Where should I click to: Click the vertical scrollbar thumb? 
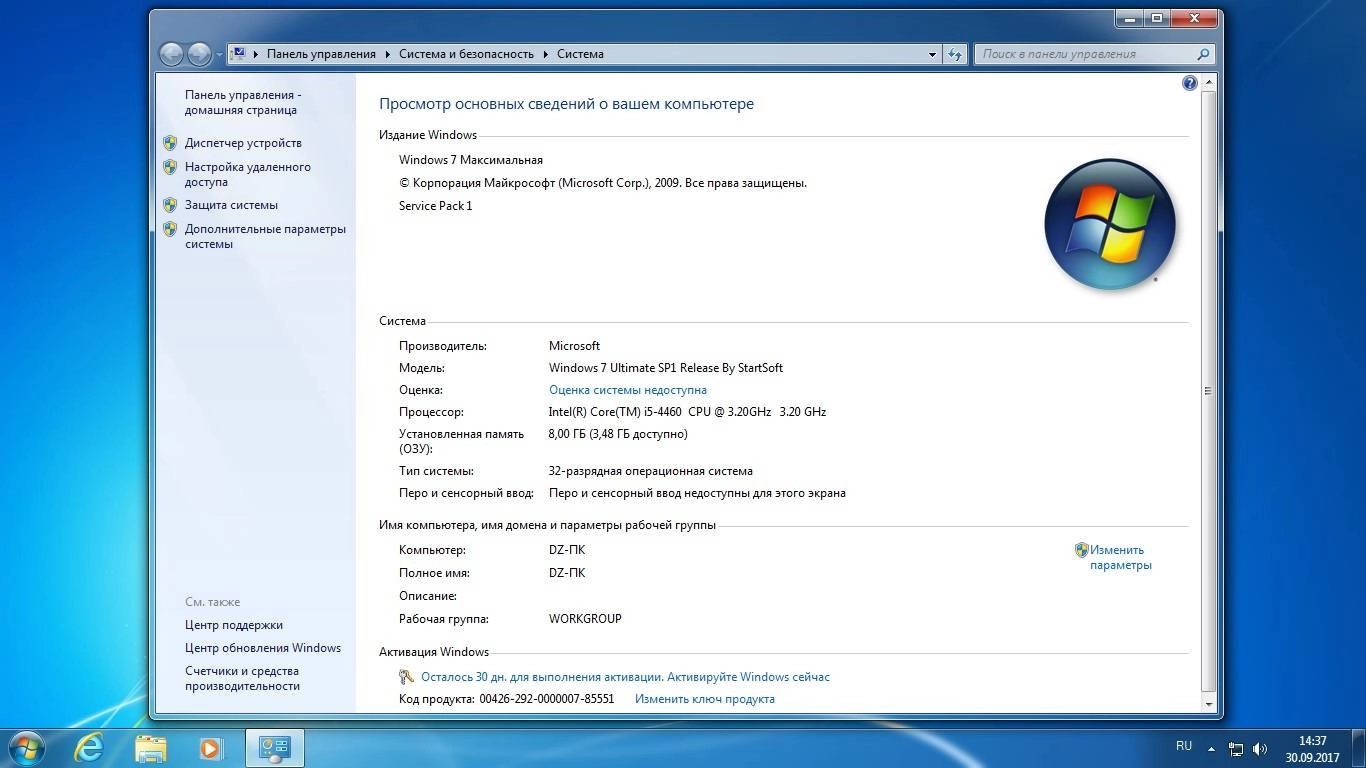(1208, 391)
